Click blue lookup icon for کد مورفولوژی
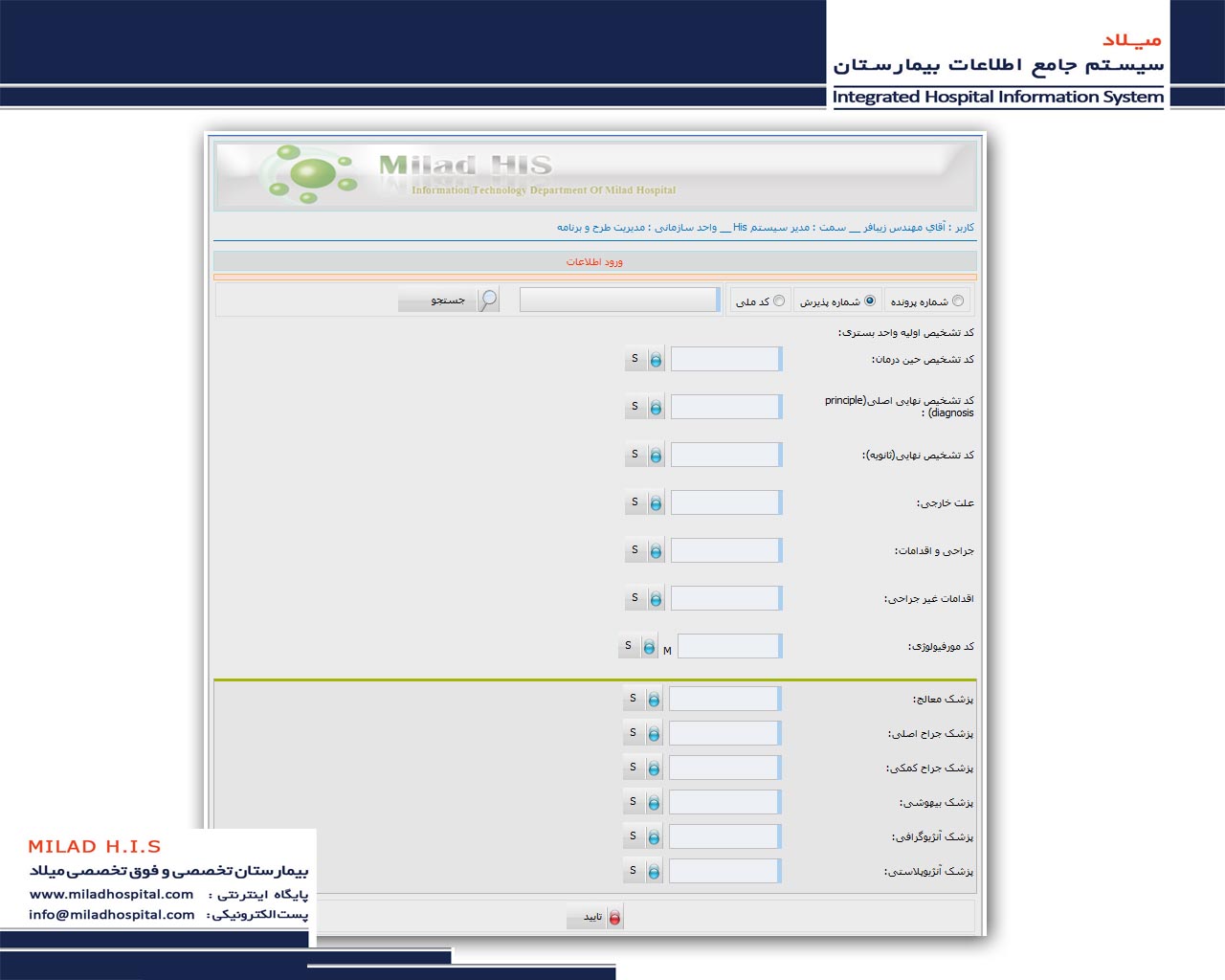The width and height of the screenshot is (1225, 980). point(649,647)
